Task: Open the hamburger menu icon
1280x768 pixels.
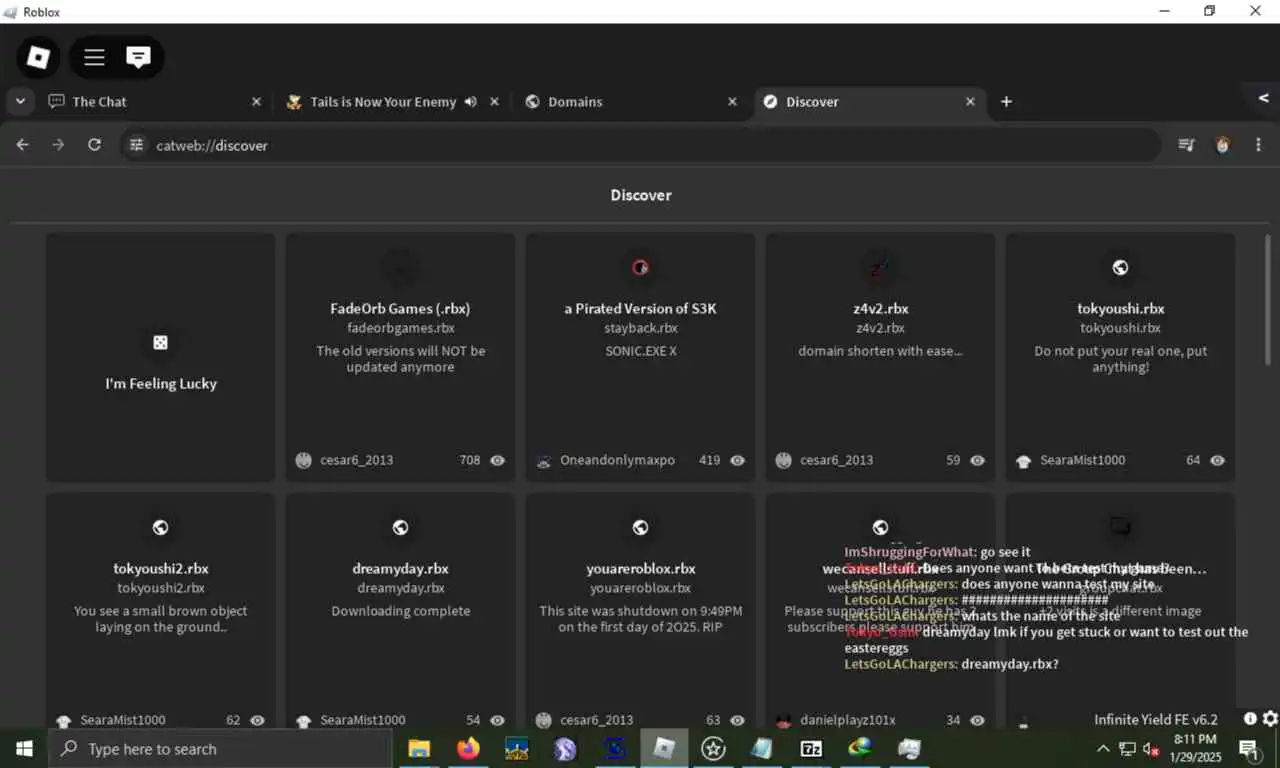Action: click(94, 57)
